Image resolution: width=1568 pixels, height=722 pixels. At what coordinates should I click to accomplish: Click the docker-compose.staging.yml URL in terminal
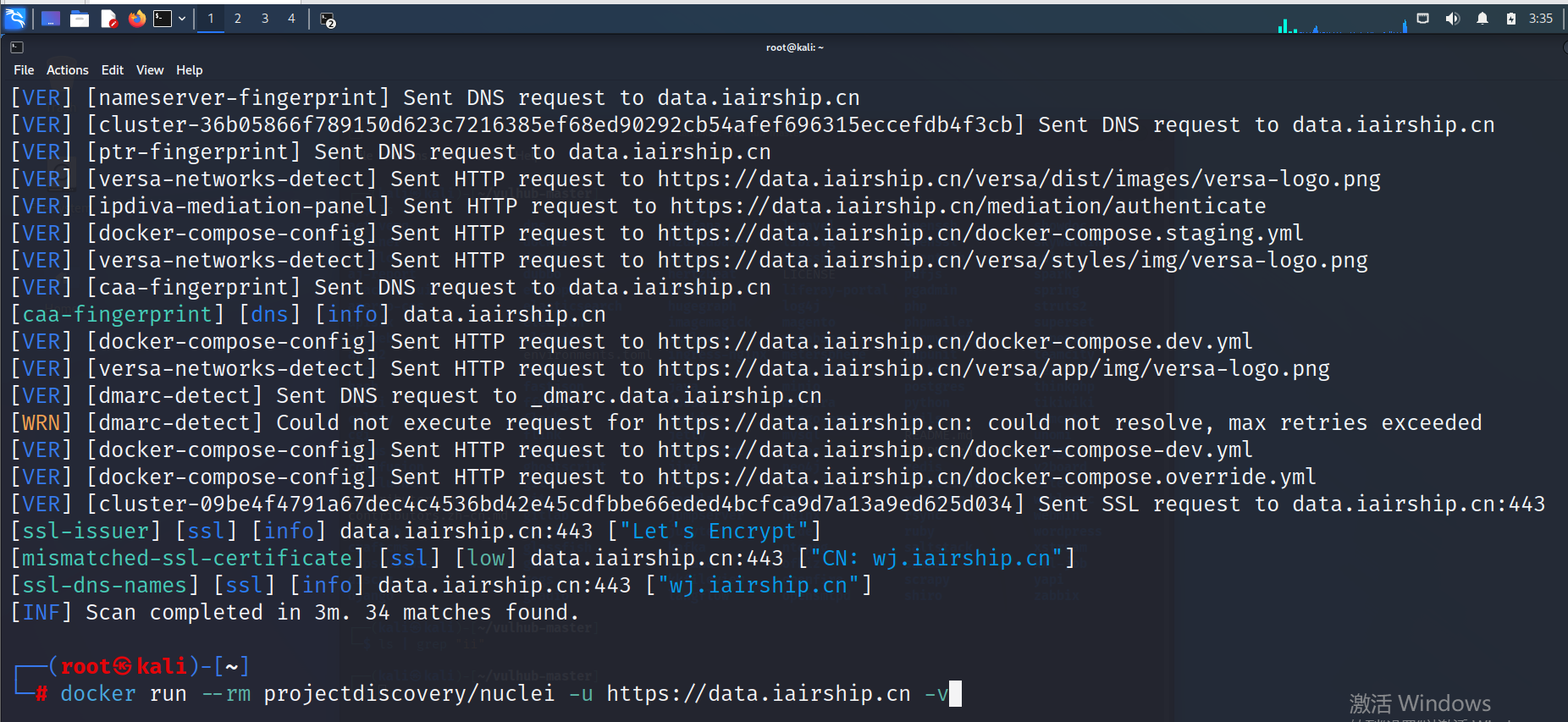click(x=982, y=233)
